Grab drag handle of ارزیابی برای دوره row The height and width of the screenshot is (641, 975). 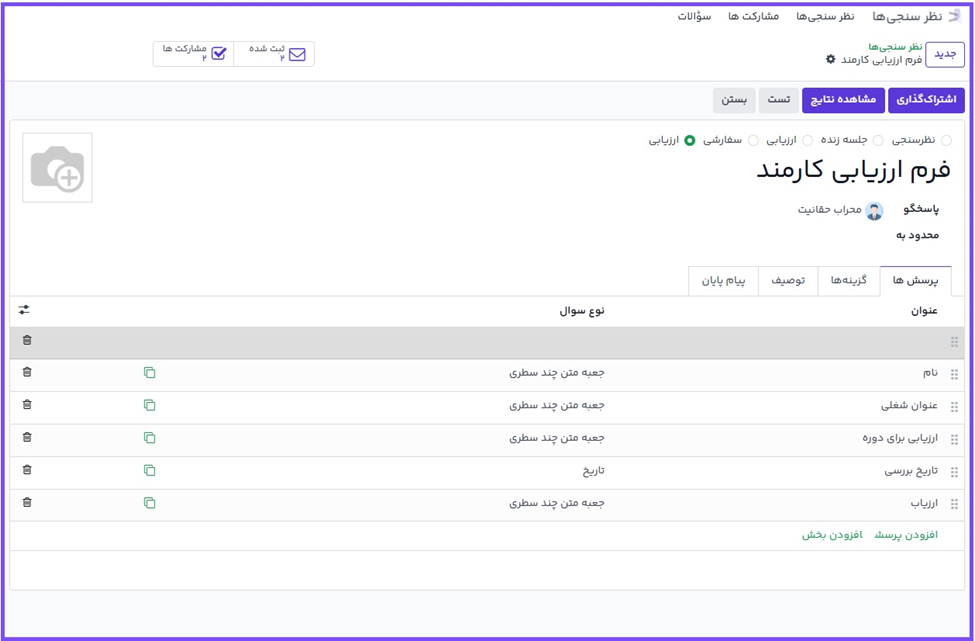coord(954,439)
